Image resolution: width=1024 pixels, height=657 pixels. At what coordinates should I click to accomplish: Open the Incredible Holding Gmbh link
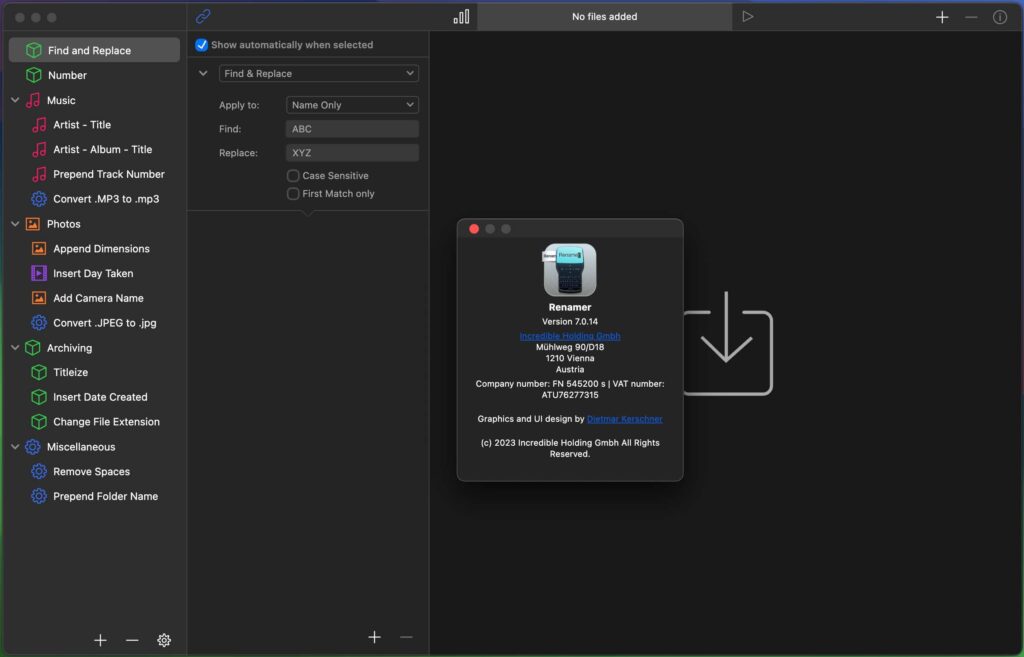pos(570,336)
